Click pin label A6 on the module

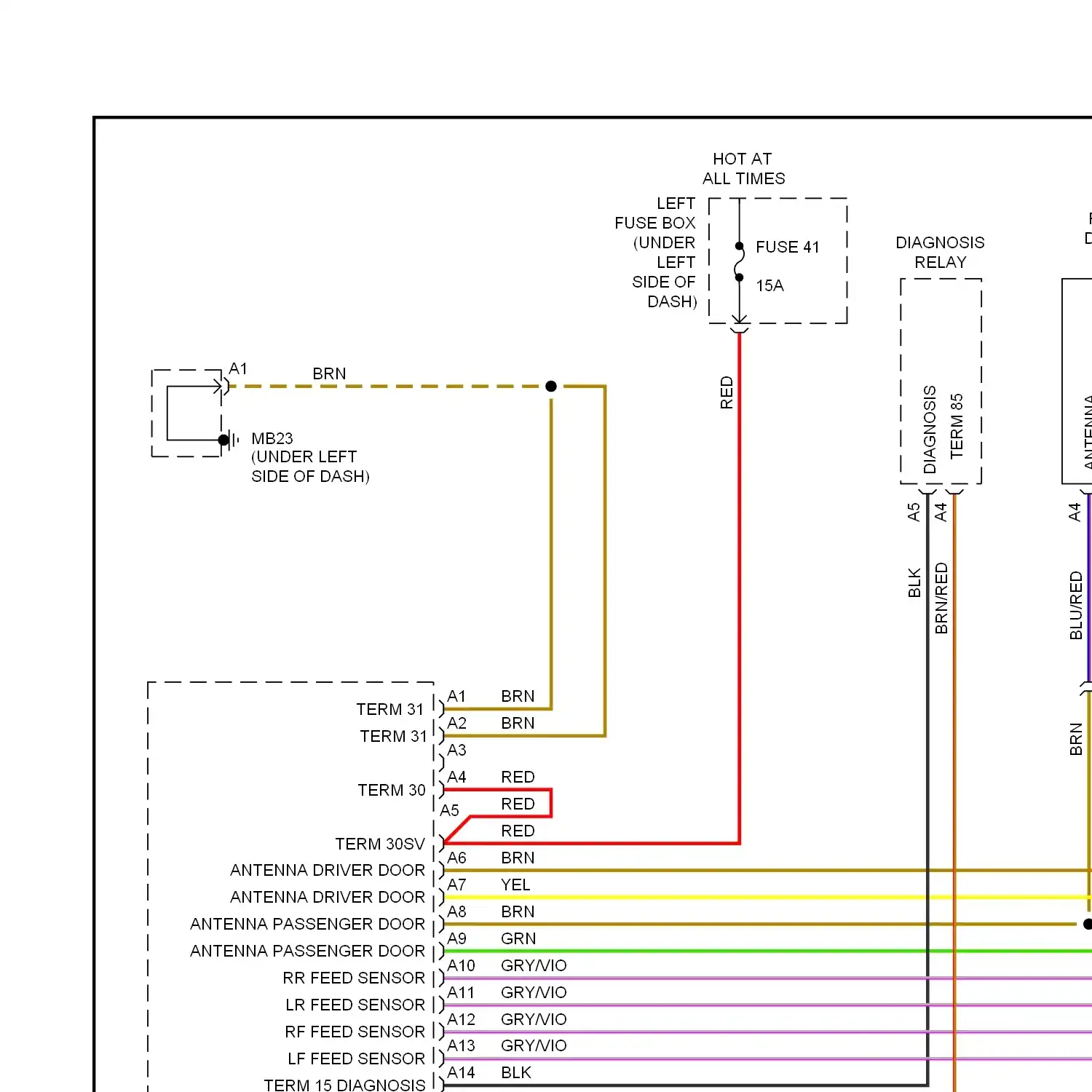[x=456, y=858]
